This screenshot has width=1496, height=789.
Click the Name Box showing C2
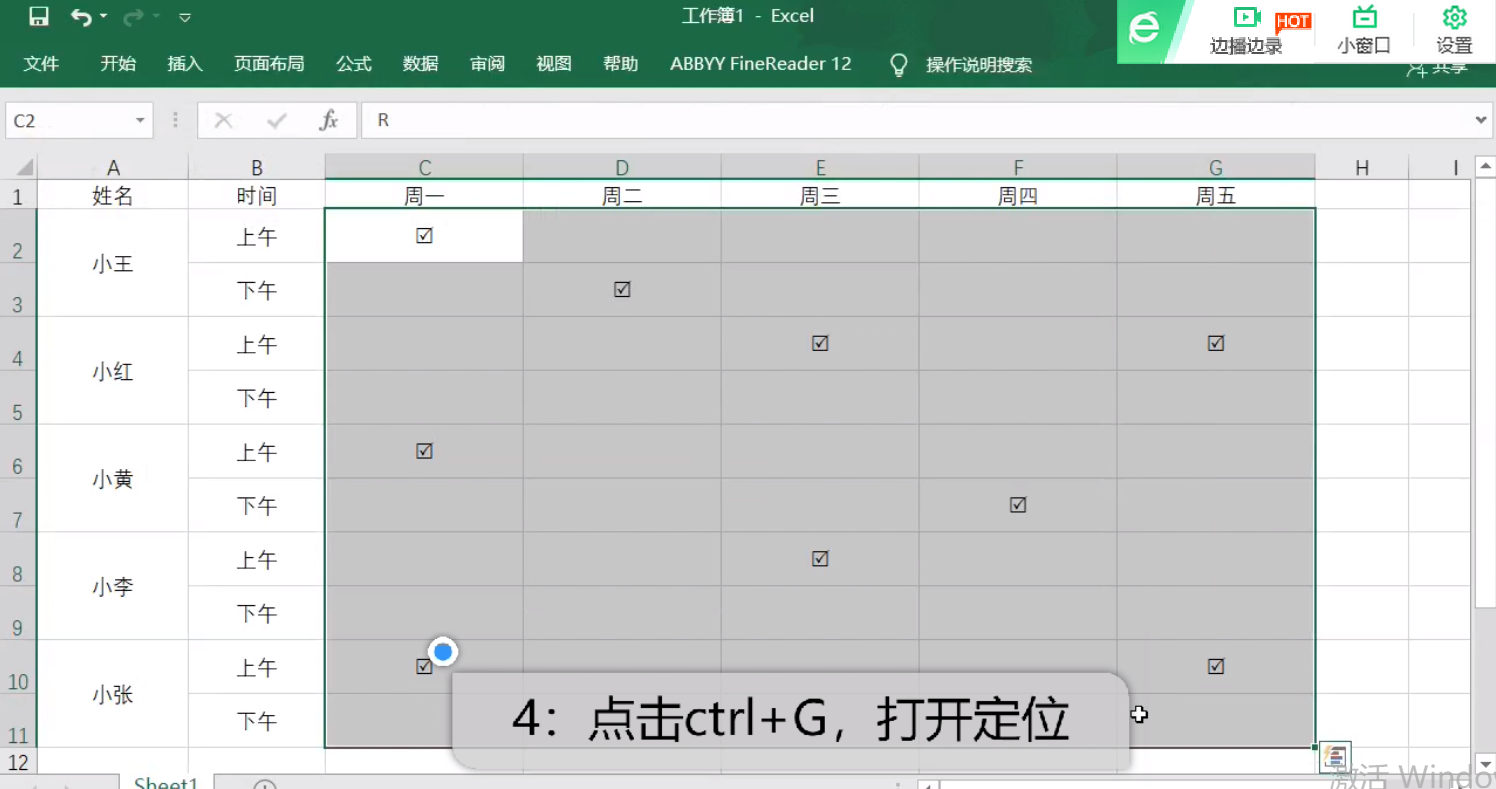point(68,121)
